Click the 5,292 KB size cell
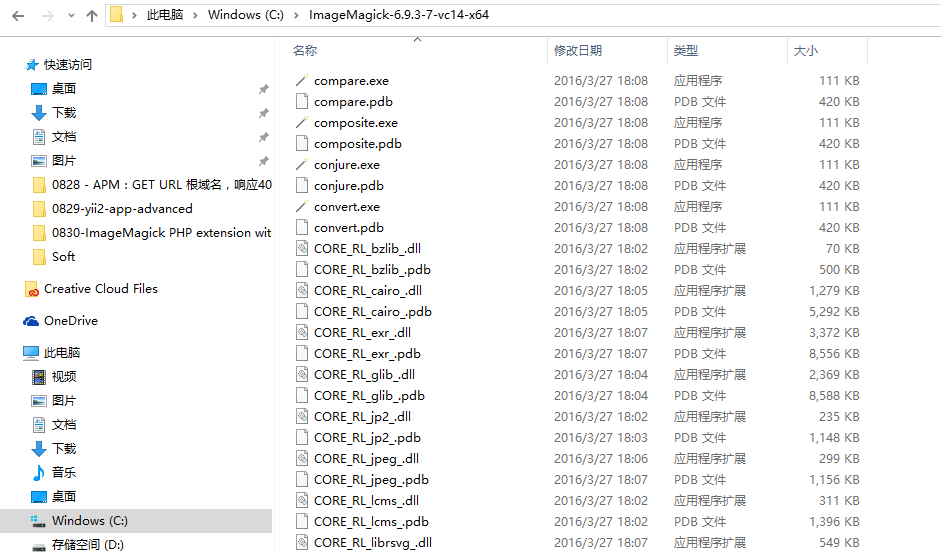This screenshot has width=941, height=555. tap(834, 312)
